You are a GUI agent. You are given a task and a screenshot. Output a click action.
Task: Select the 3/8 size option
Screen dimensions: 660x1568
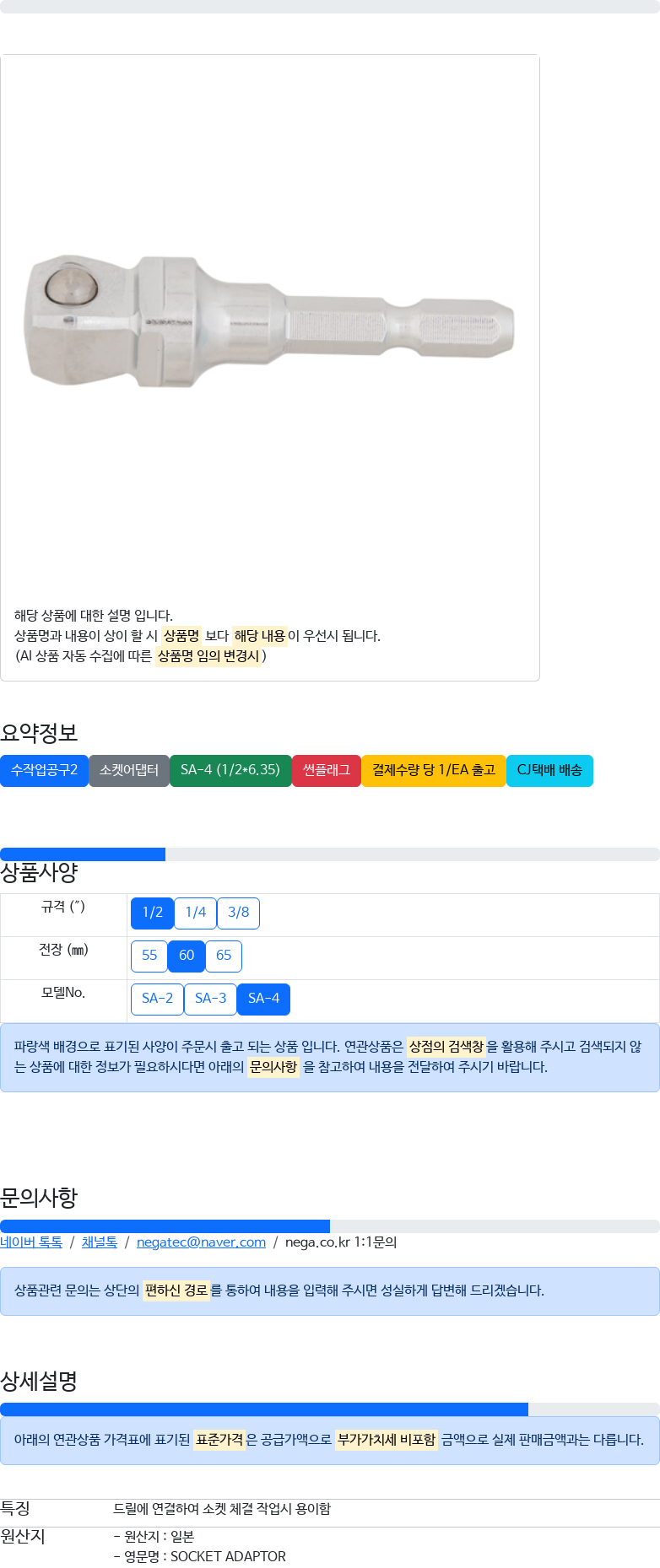pos(238,913)
